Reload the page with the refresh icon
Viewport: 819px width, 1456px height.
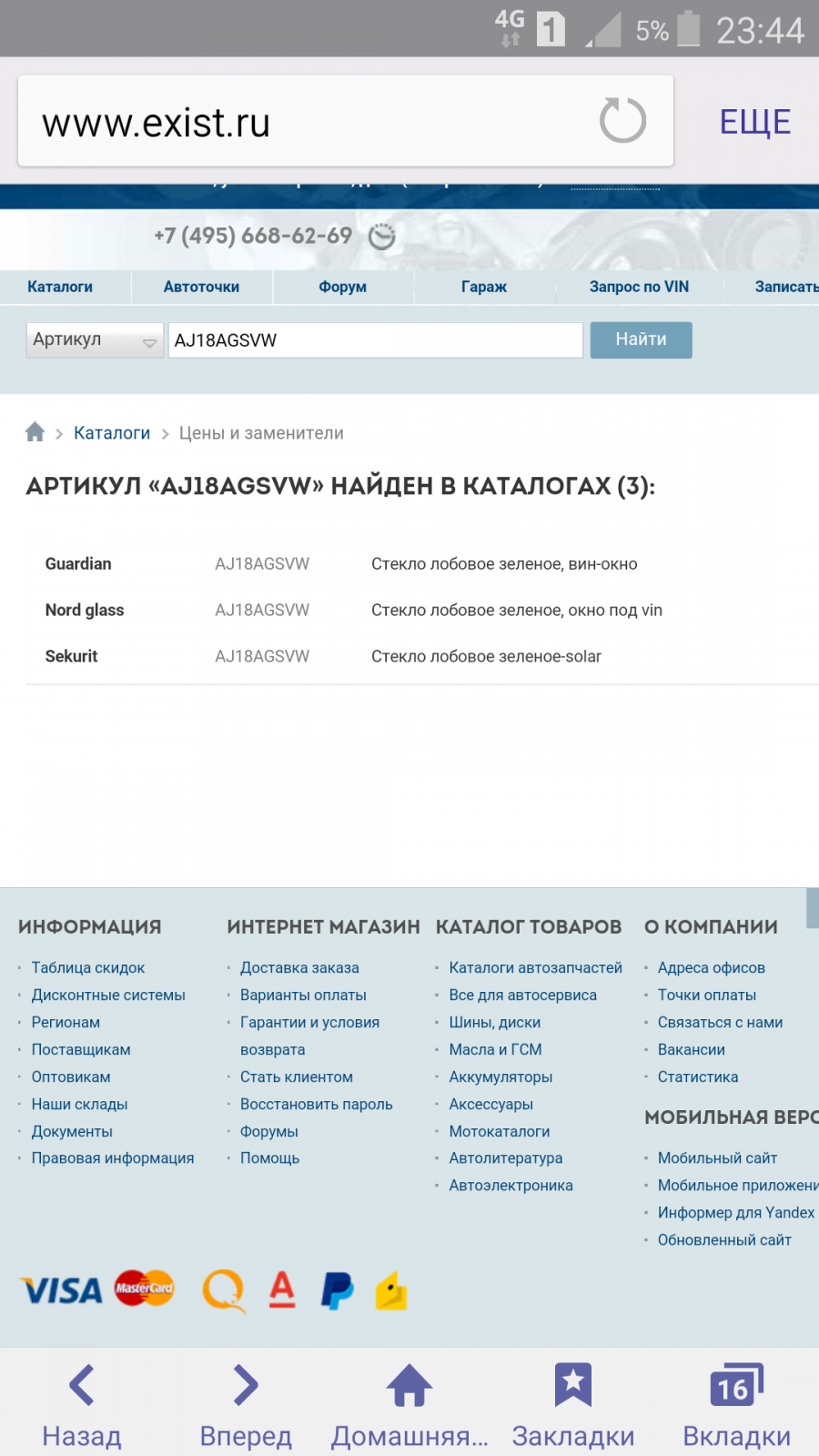point(622,120)
